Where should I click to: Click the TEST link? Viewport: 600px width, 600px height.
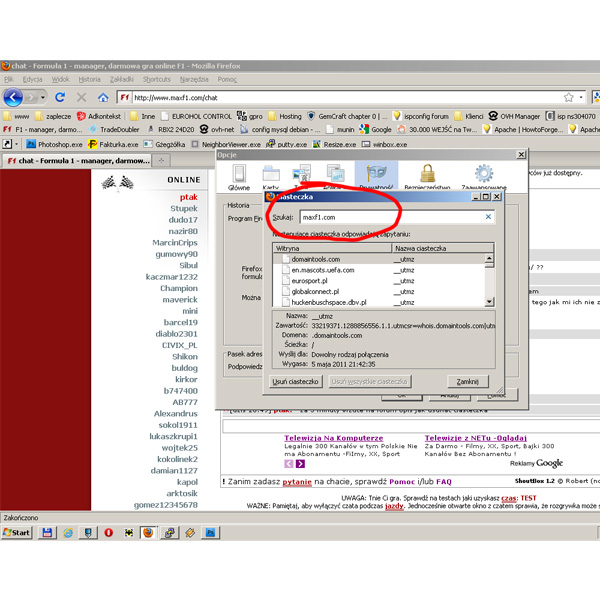point(528,498)
